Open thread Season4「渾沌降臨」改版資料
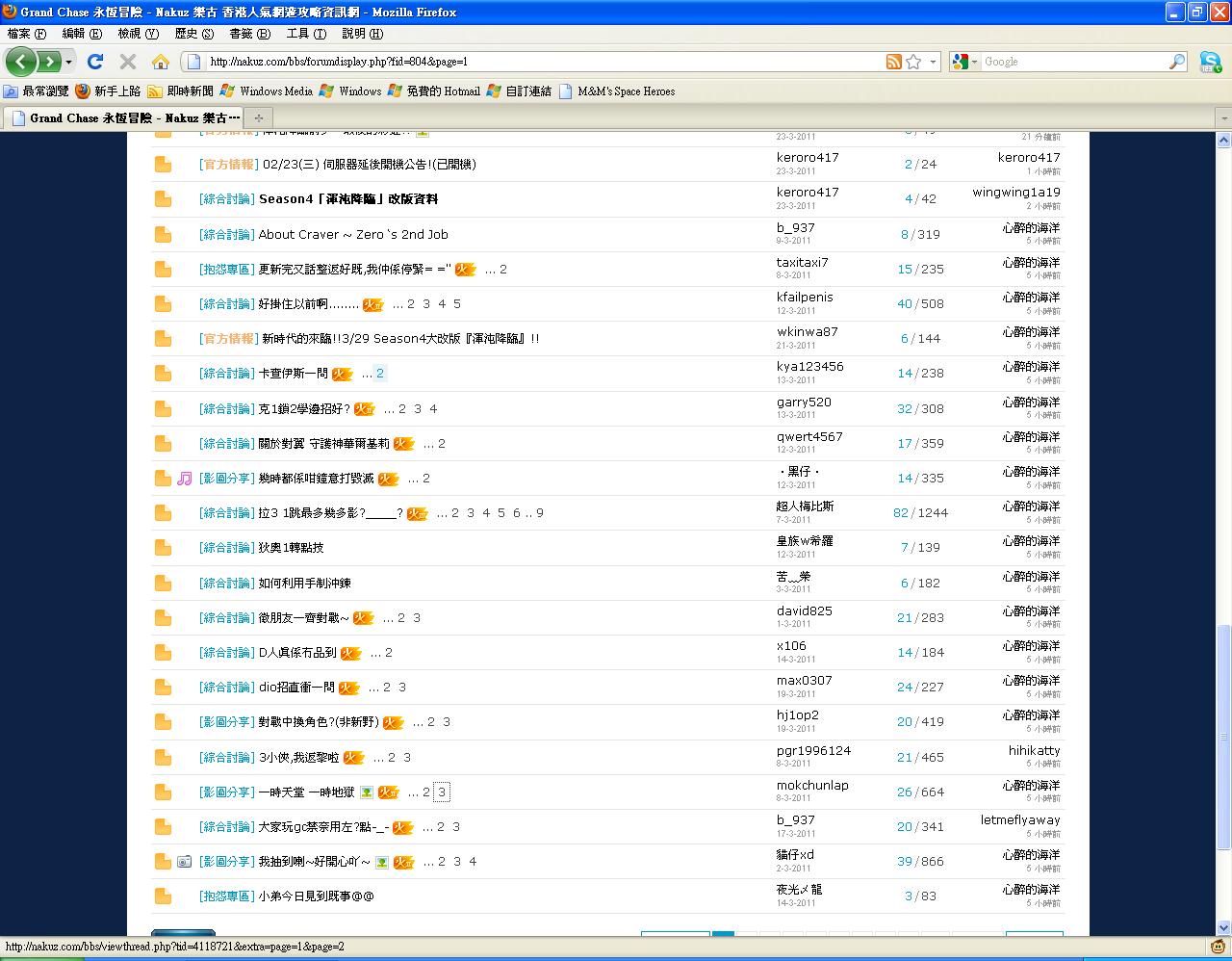Viewport: 1232px width, 961px height. coord(347,199)
